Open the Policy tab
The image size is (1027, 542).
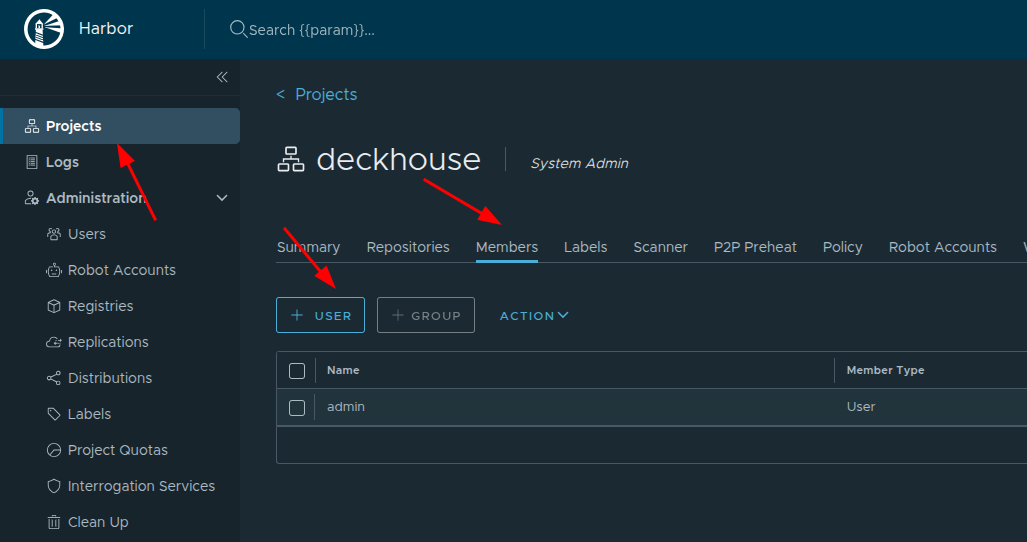pos(842,247)
